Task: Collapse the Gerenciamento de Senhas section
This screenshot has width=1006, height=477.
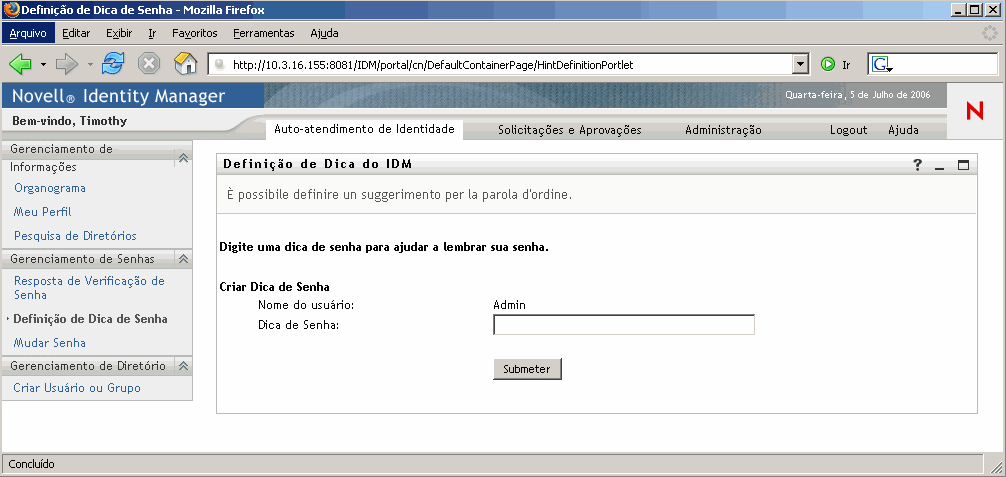Action: click(182, 259)
